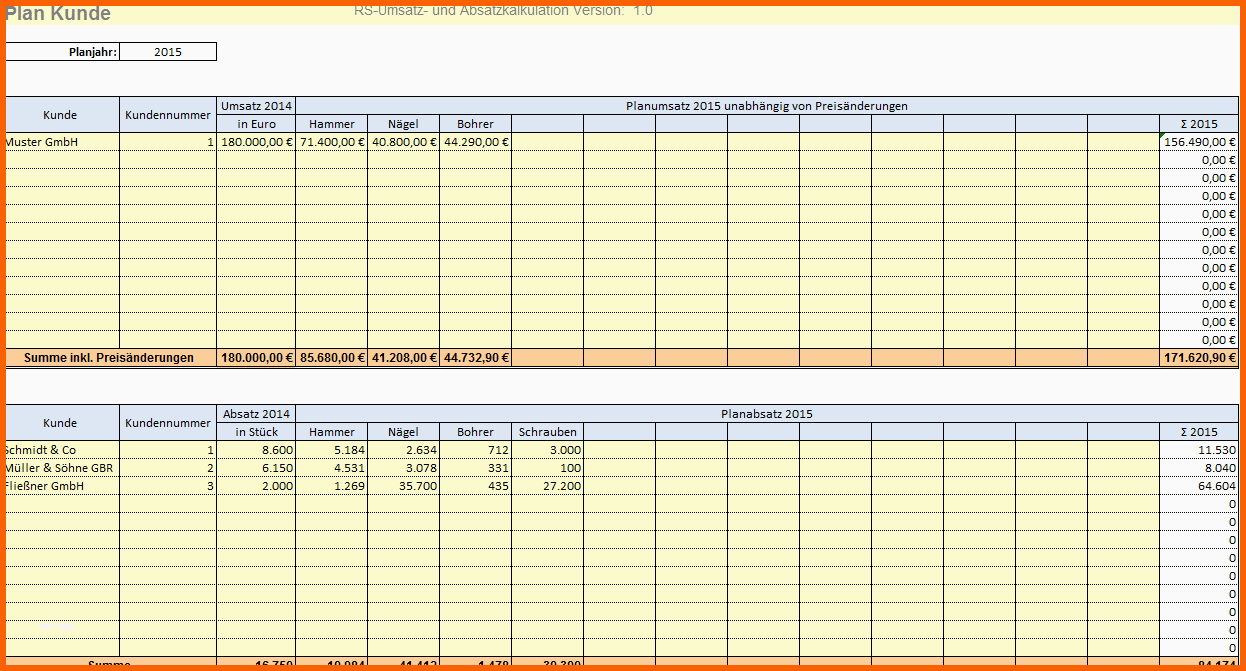
Task: Select the Muster GmbH customer cell
Action: [62, 142]
